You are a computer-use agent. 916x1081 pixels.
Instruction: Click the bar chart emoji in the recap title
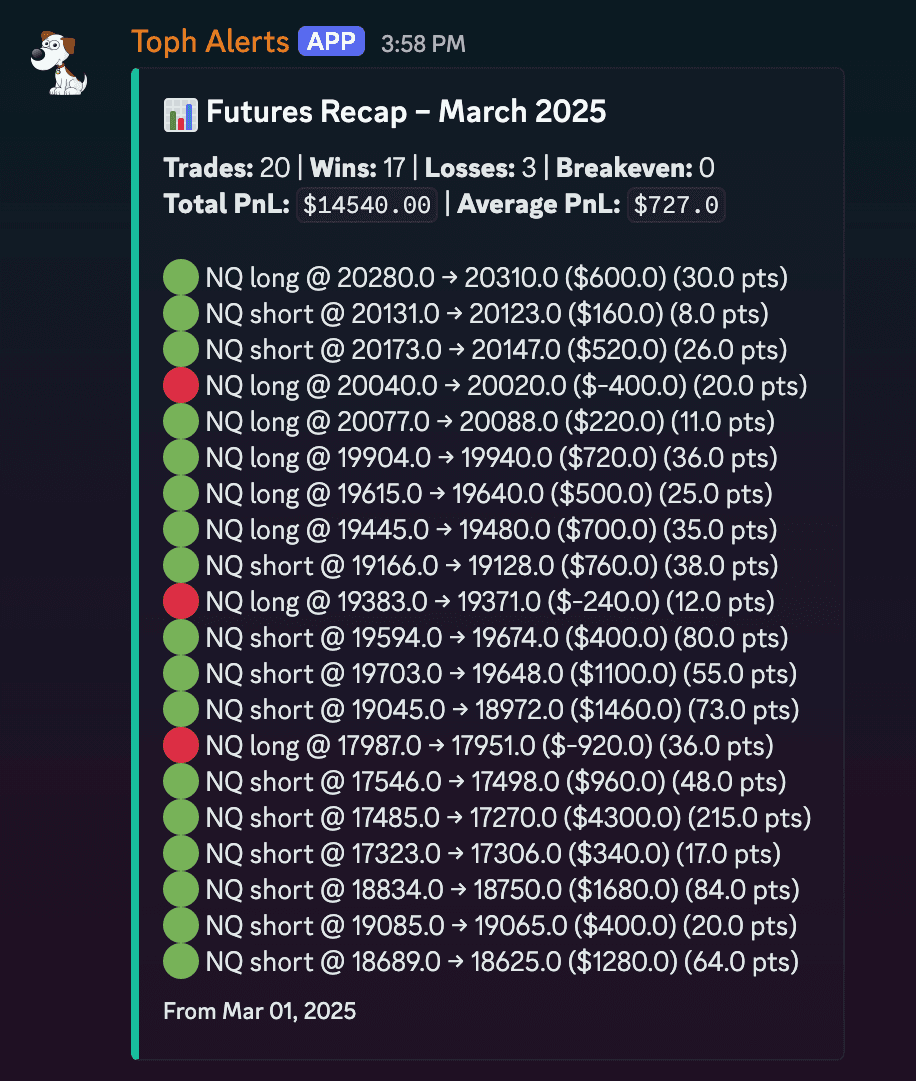click(181, 113)
